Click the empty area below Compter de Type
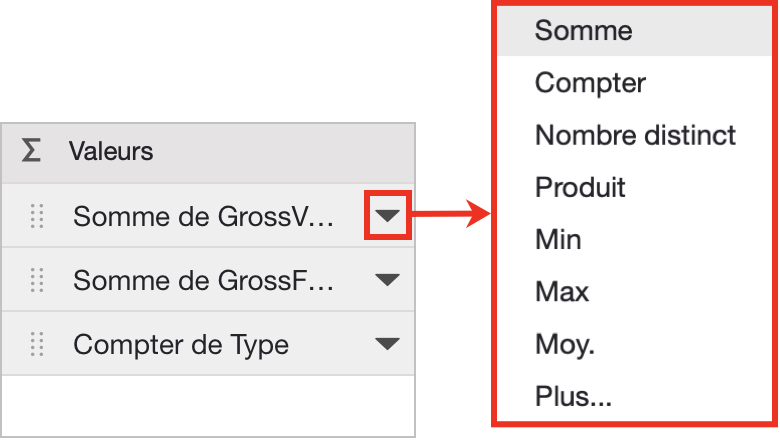Screen dimensions: 780x440 point(208,405)
